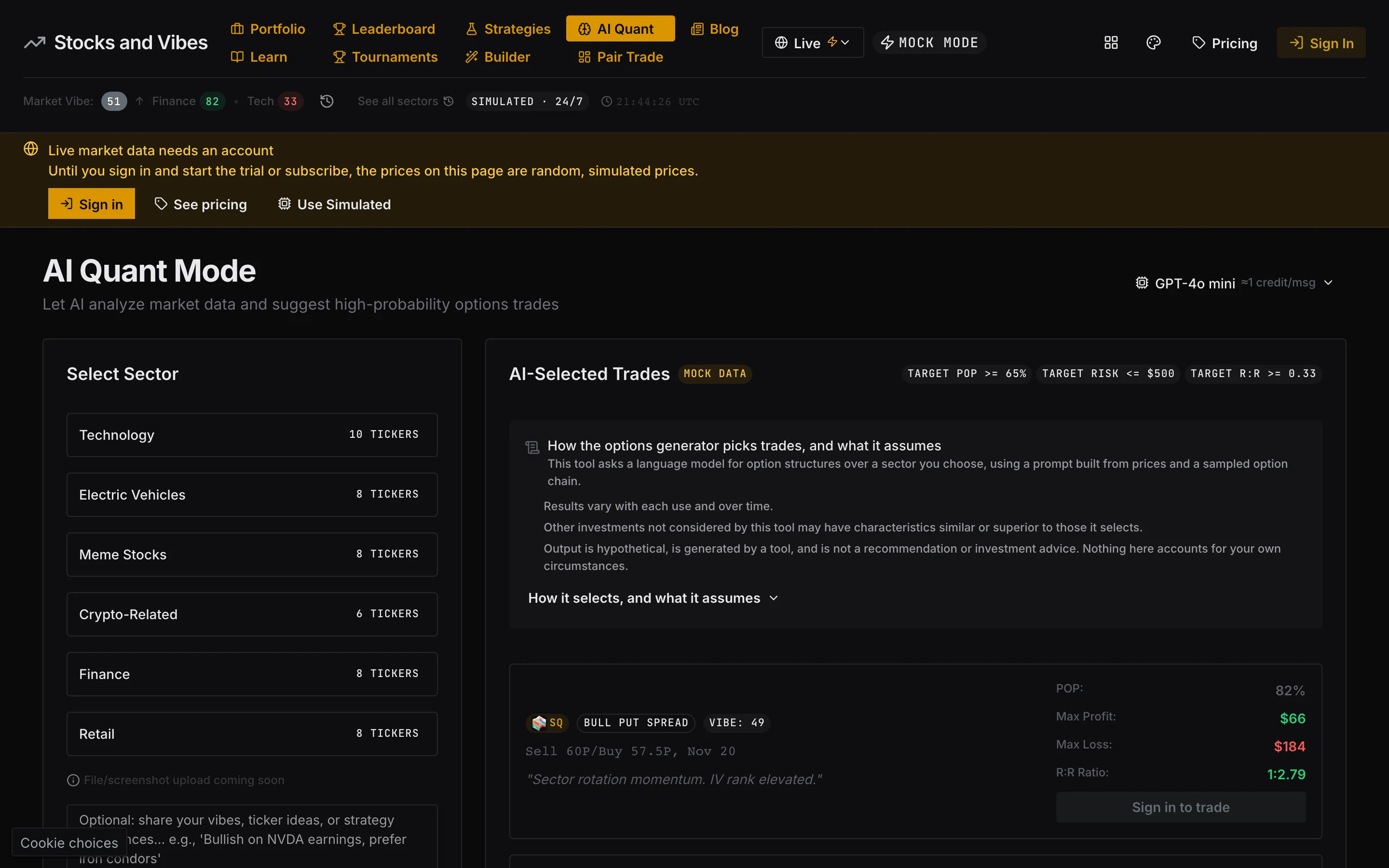Open the Portfolio nav item

[267, 29]
